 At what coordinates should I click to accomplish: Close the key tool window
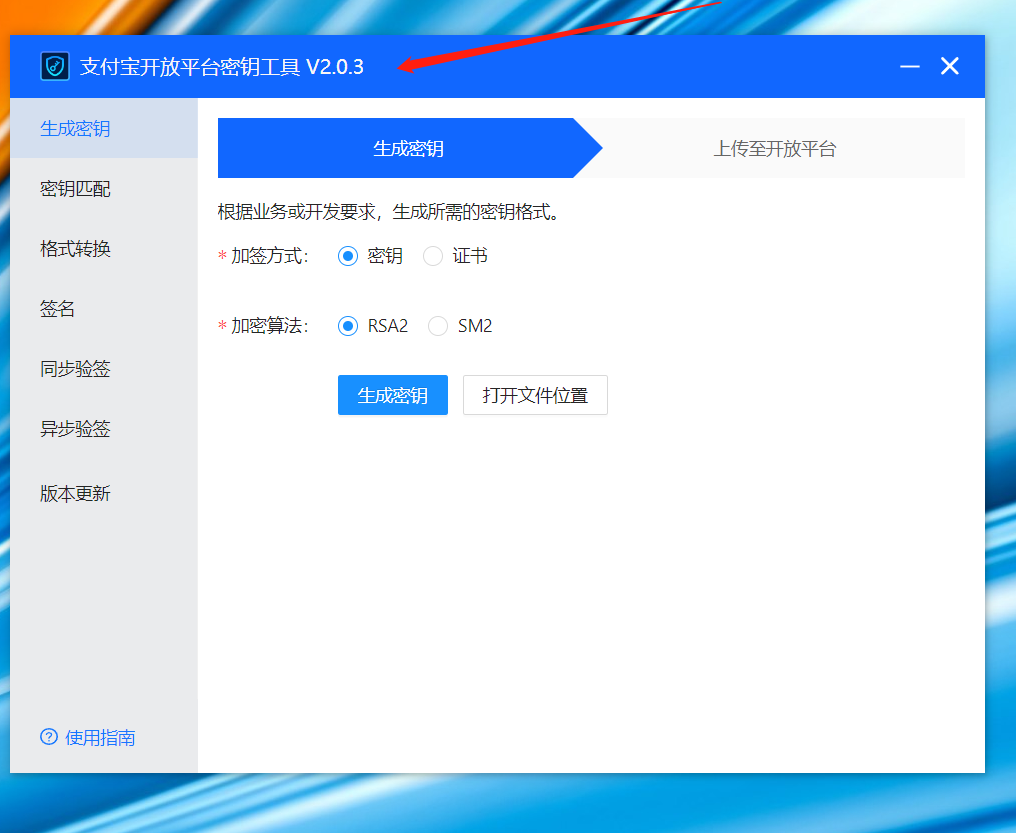pyautogui.click(x=950, y=66)
